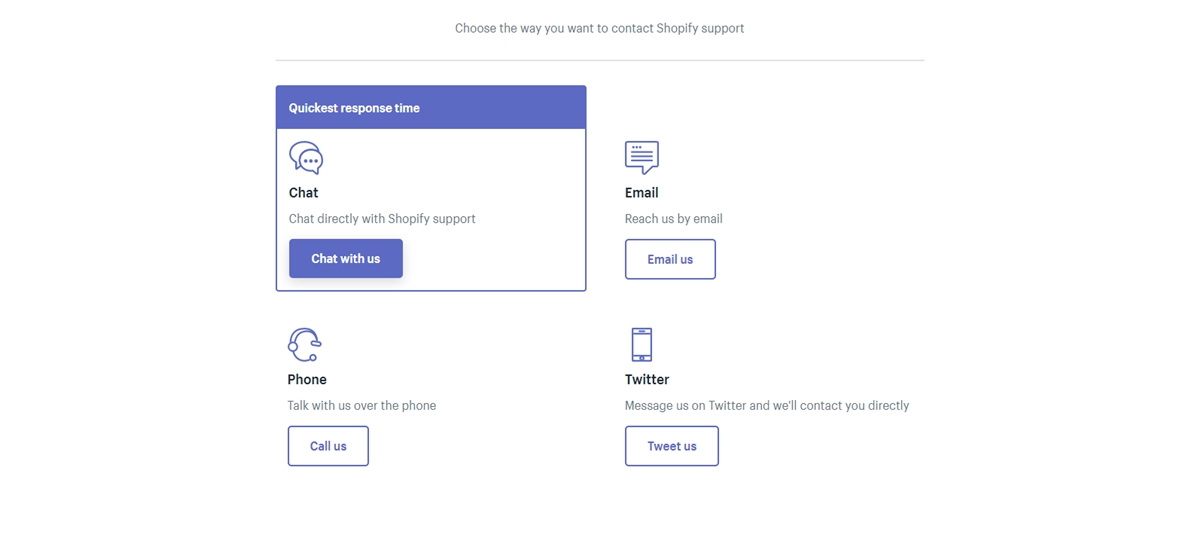
Task: Click the chat speech bubbles icon
Action: point(306,158)
